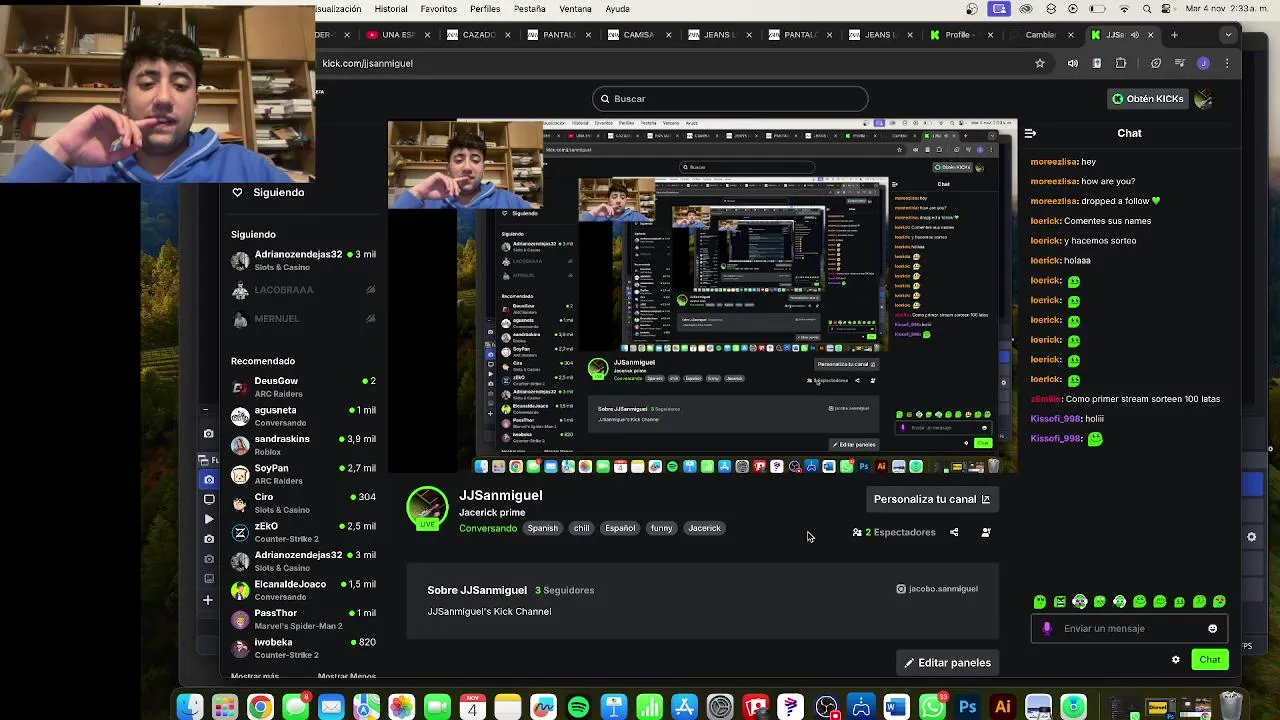Open Spotify from the dock
This screenshot has height=720, width=1280.
click(578, 707)
